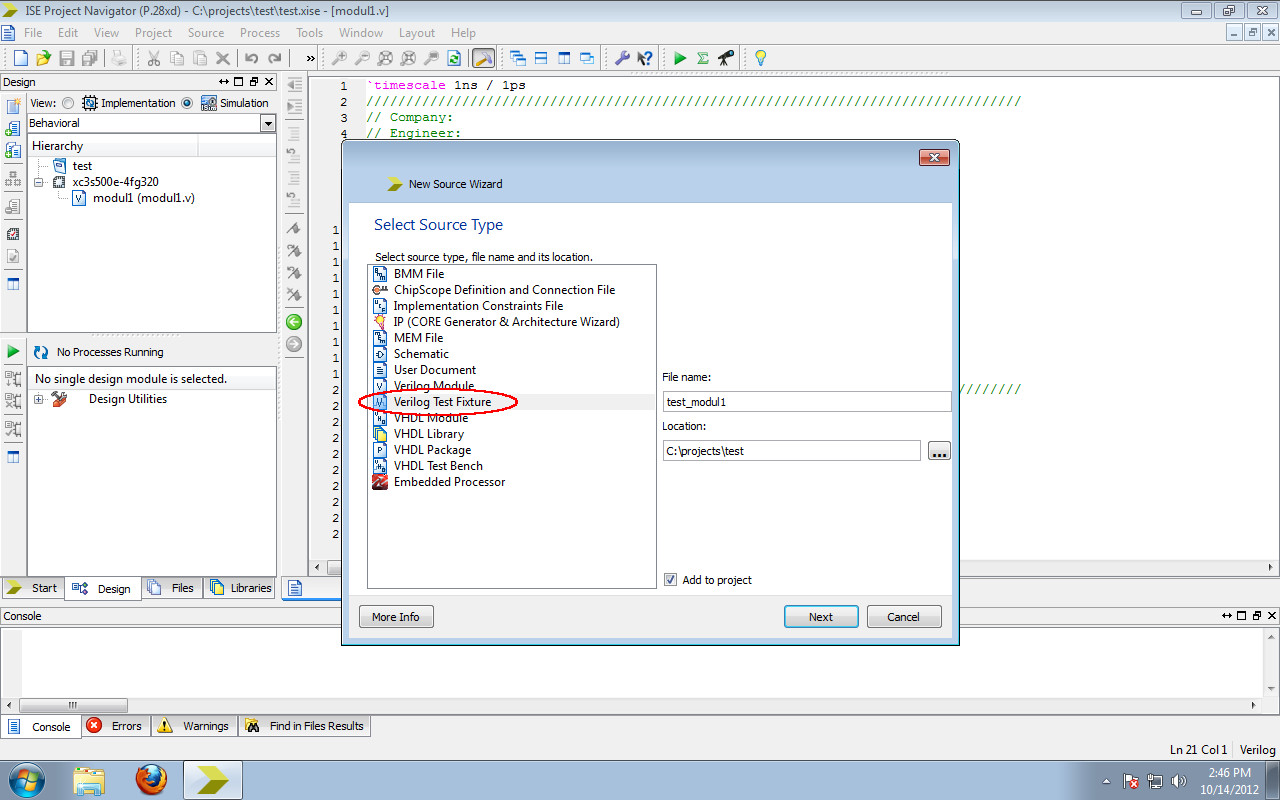Open the Tools menu

pyautogui.click(x=309, y=32)
